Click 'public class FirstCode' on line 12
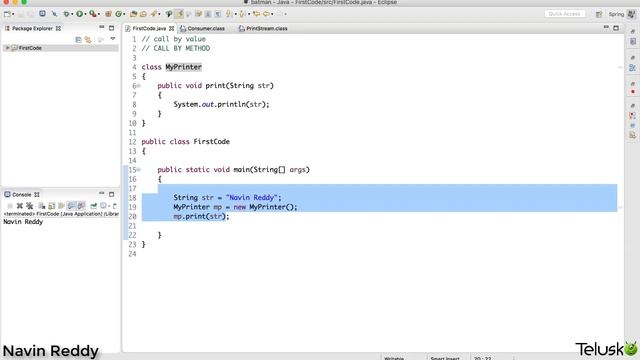 click(x=185, y=142)
